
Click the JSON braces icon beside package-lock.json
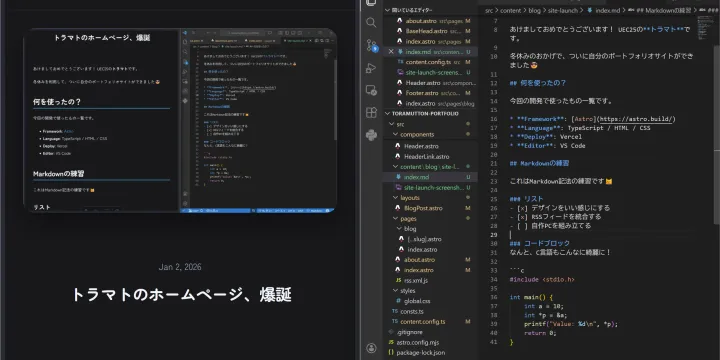[391, 353]
